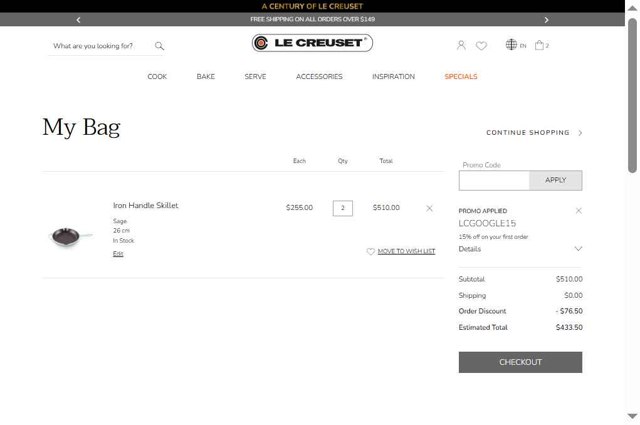Click CONTINUE SHOPPING link
Screen dimensions: 640x425
[x=528, y=133]
